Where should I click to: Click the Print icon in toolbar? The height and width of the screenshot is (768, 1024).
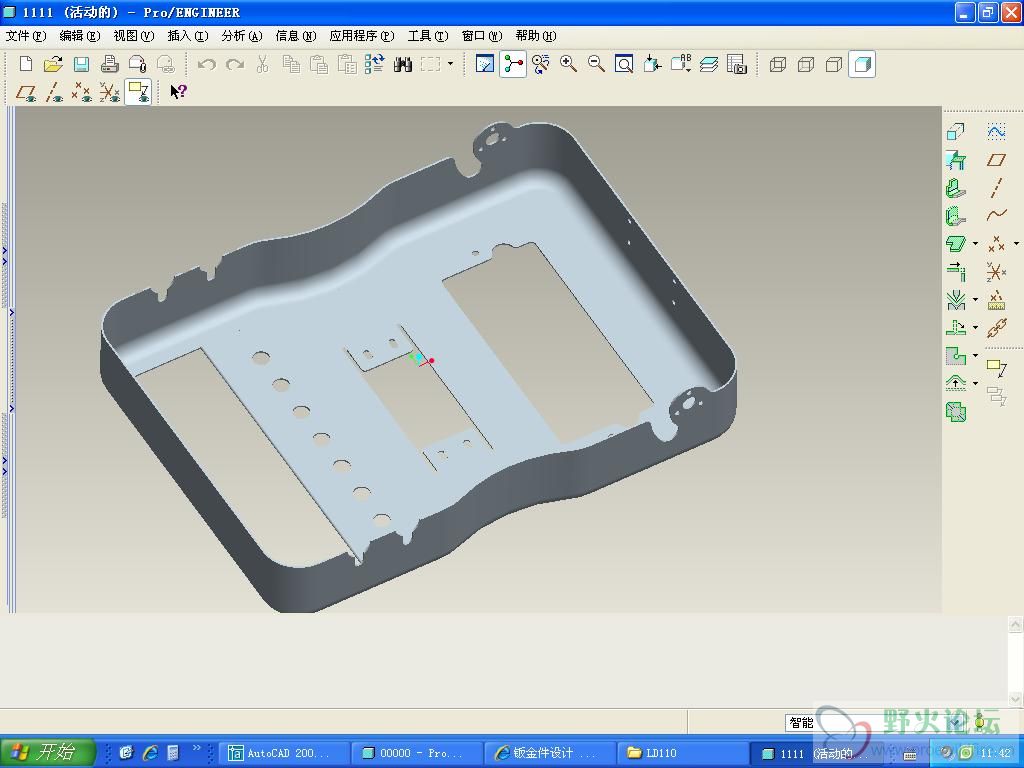coord(110,64)
